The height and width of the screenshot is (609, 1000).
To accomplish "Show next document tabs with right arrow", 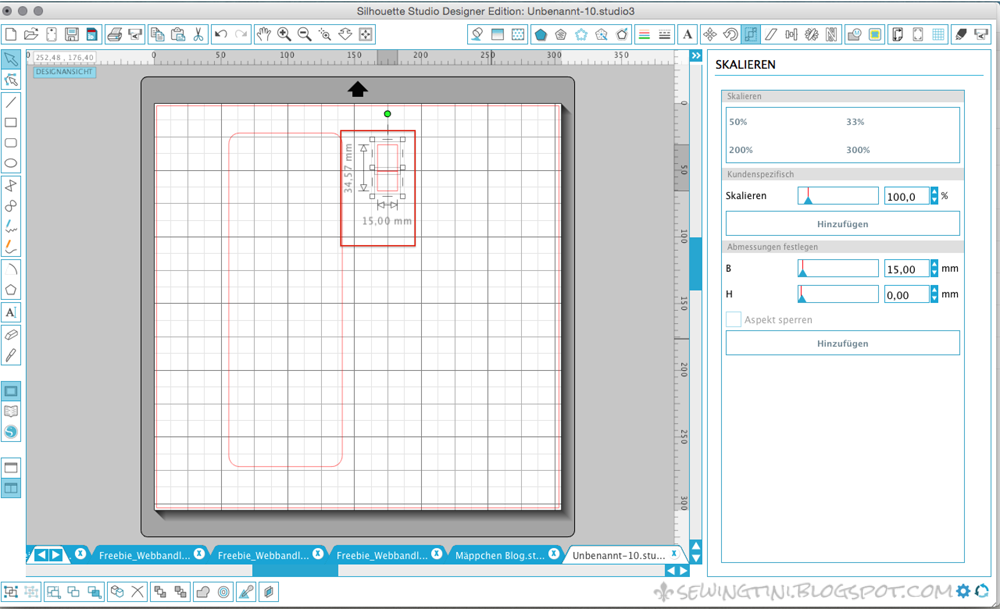I will [56, 555].
